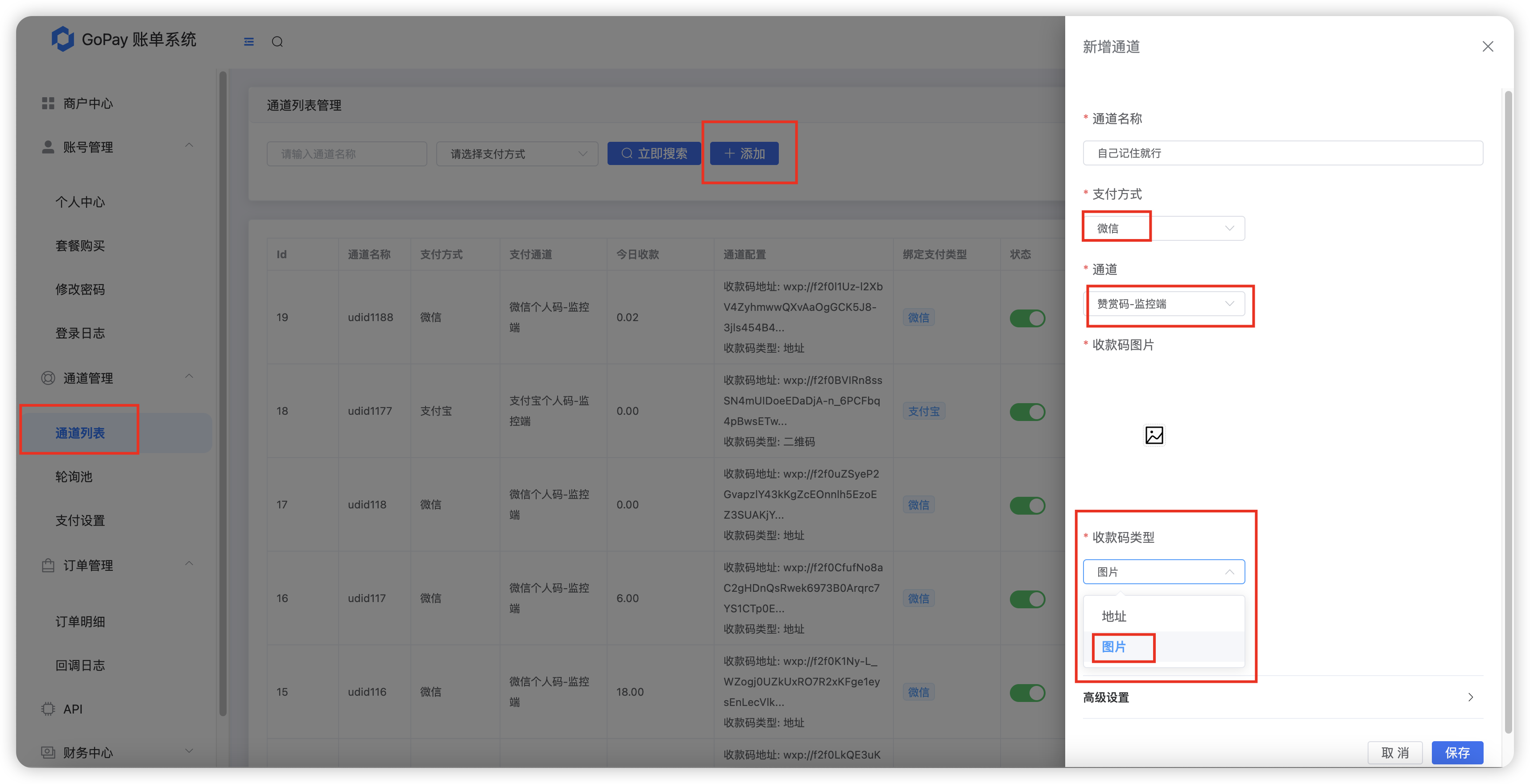The height and width of the screenshot is (784, 1530).
Task: Open the 请选择支付方式 dropdown
Action: coord(517,154)
